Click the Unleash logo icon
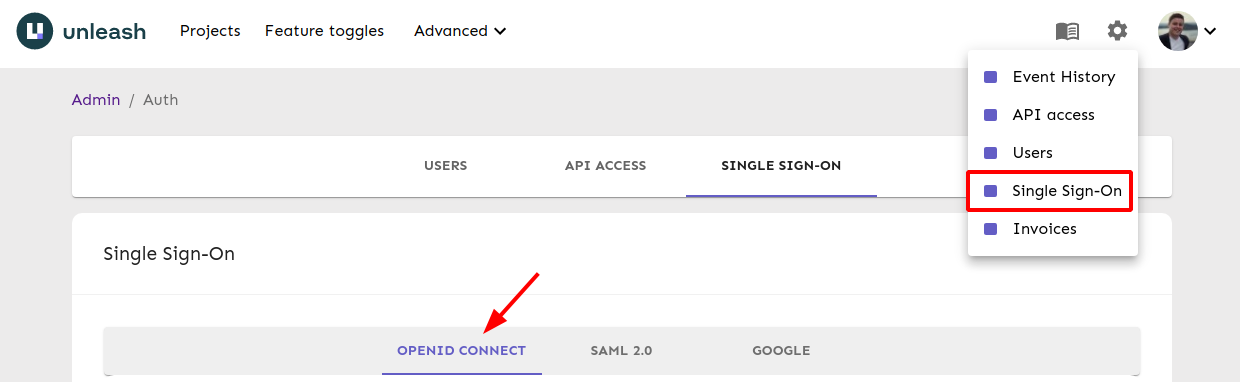This screenshot has height=382, width=1240. click(34, 31)
